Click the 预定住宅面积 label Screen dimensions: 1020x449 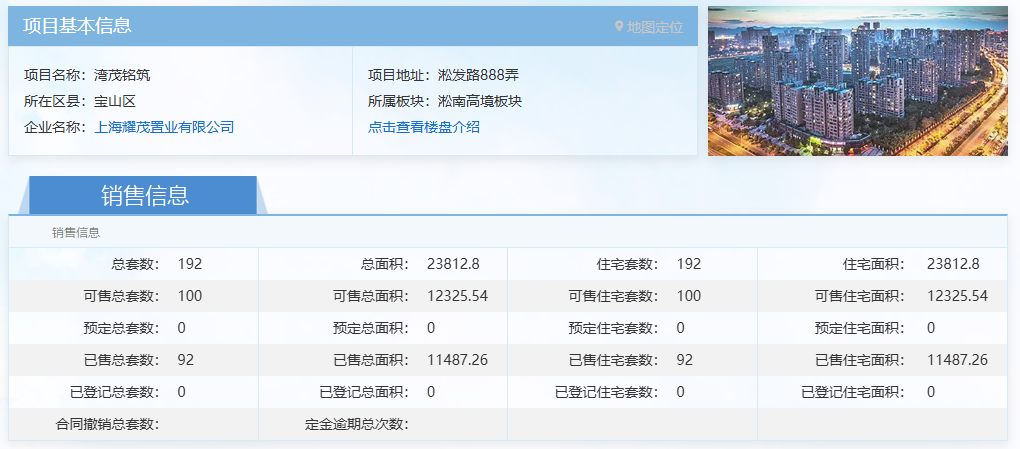(x=860, y=328)
